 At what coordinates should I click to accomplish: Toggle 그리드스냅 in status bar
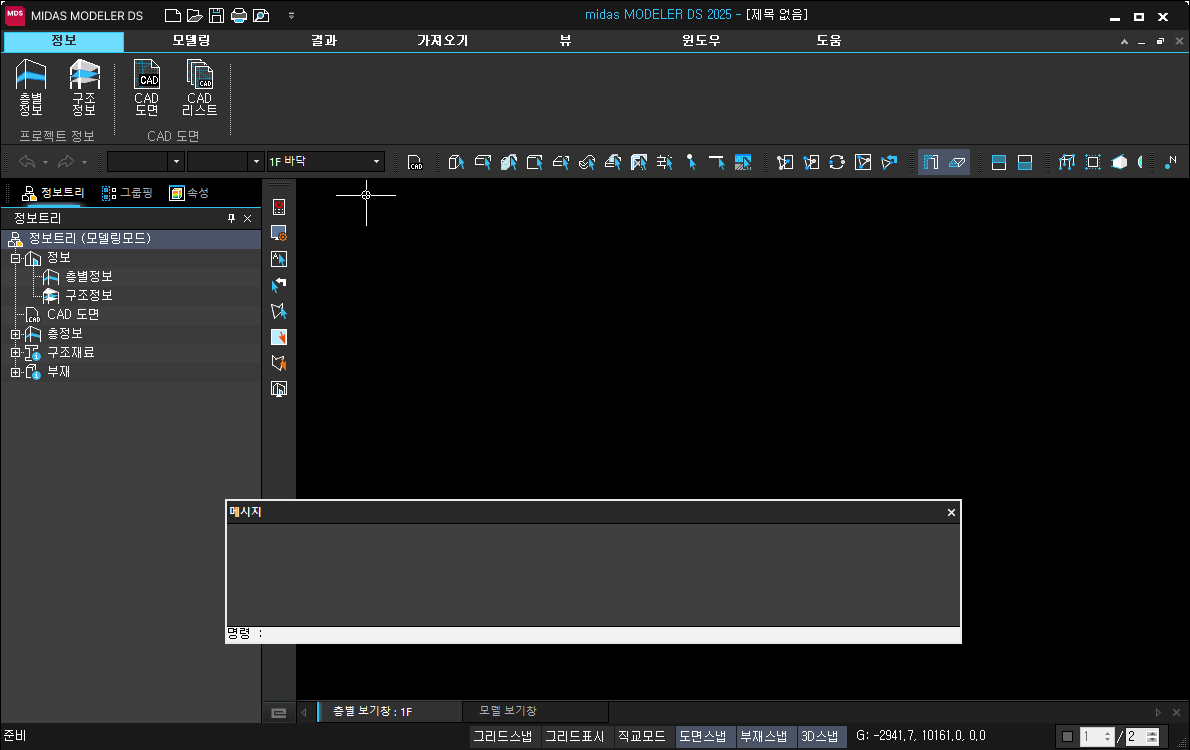coord(502,736)
